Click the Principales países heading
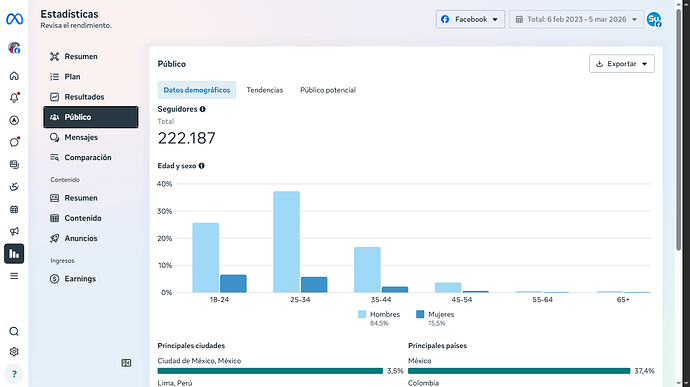690x387 pixels. [437, 346]
